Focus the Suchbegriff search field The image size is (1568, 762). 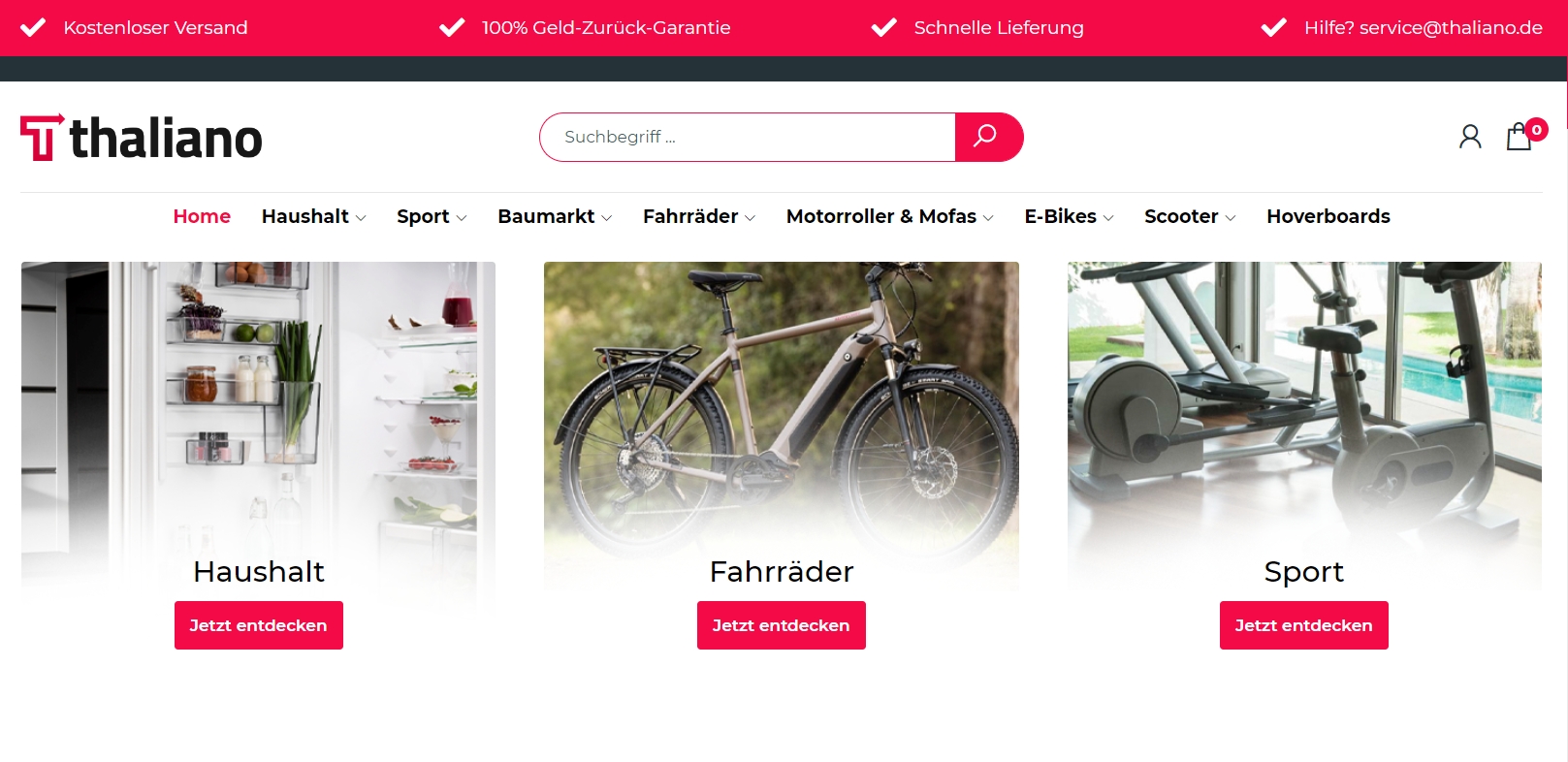point(748,137)
